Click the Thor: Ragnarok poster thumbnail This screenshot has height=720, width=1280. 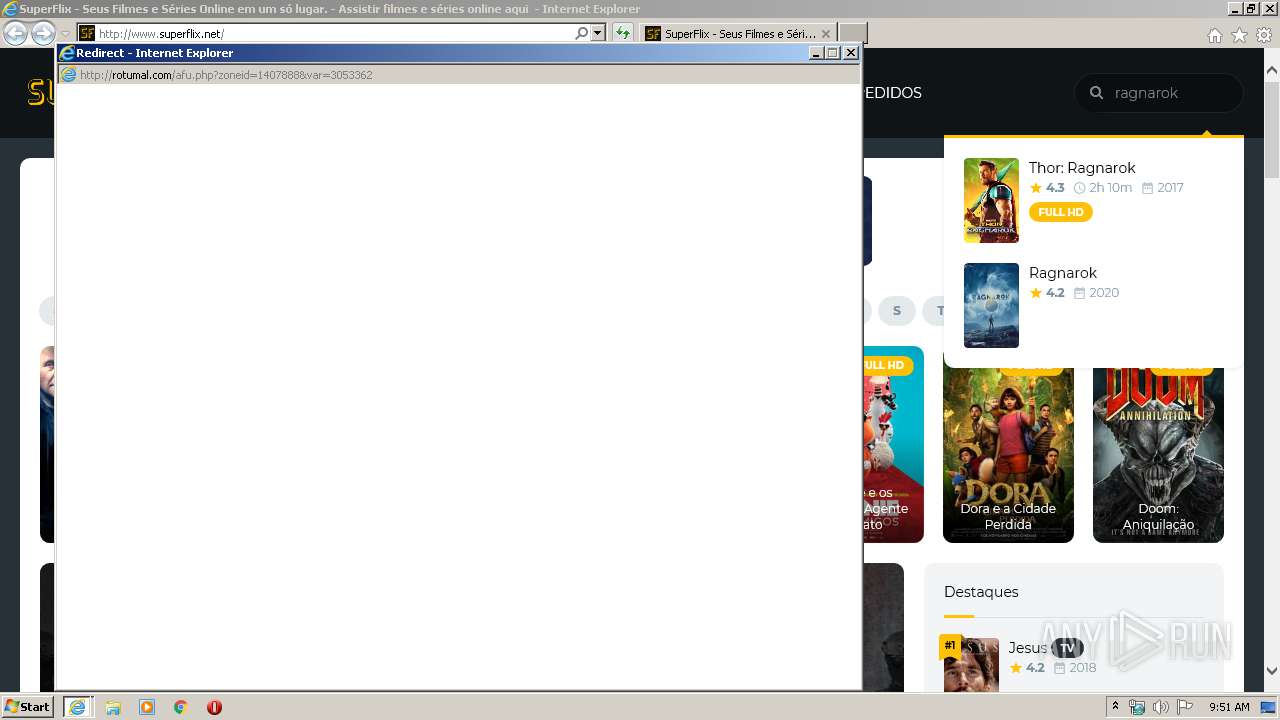pos(991,200)
